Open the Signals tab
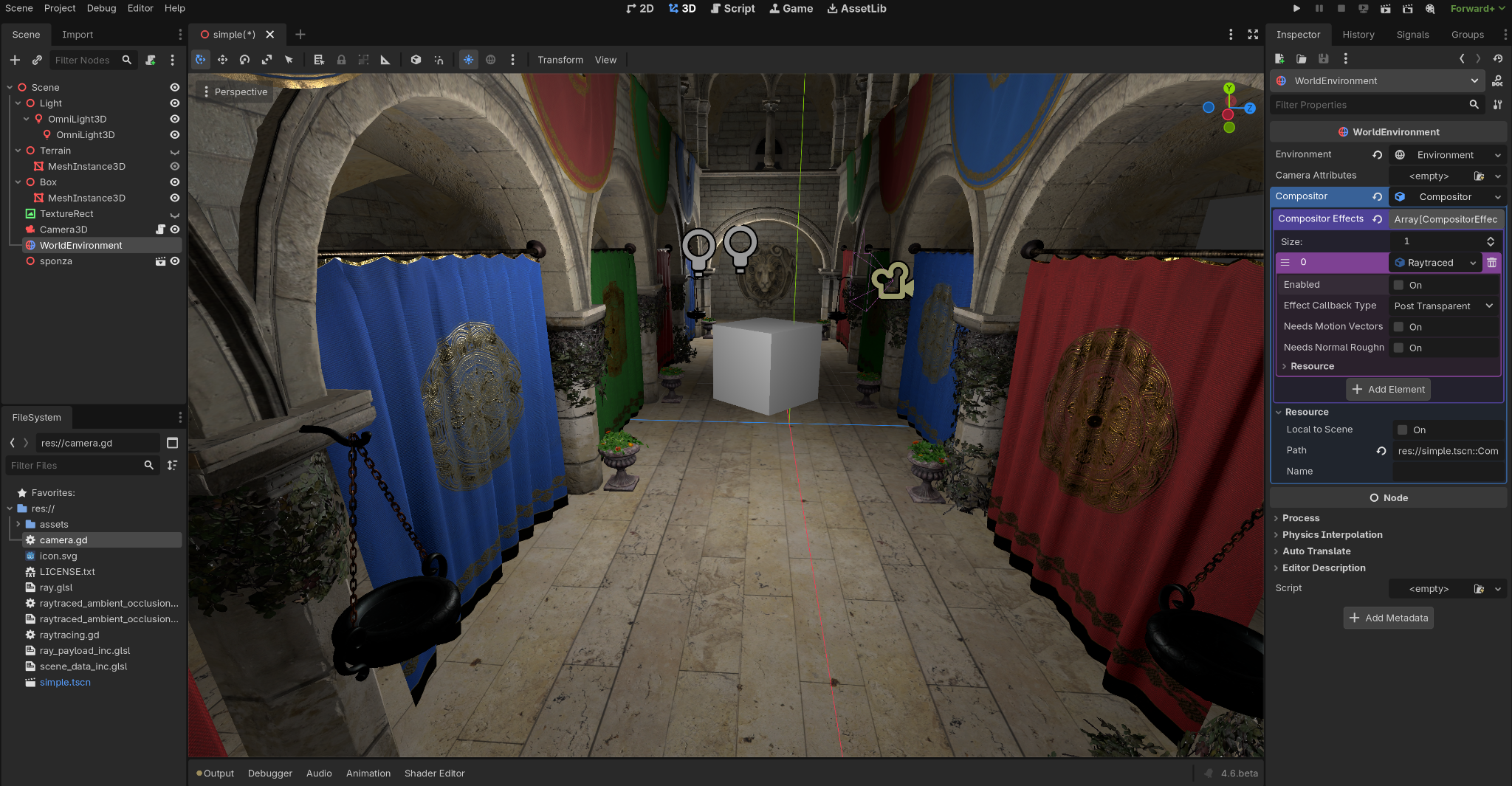The height and width of the screenshot is (786, 1512). (1412, 35)
